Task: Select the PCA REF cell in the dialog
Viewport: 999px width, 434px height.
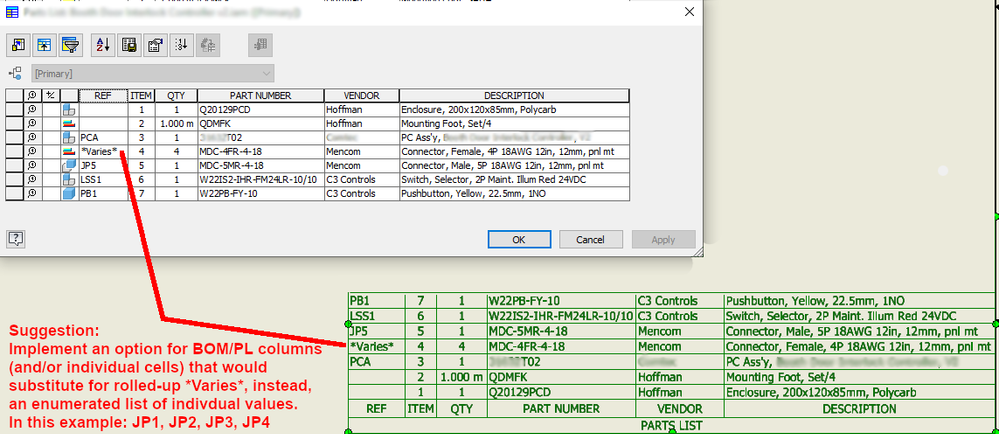Action: pyautogui.click(x=103, y=138)
